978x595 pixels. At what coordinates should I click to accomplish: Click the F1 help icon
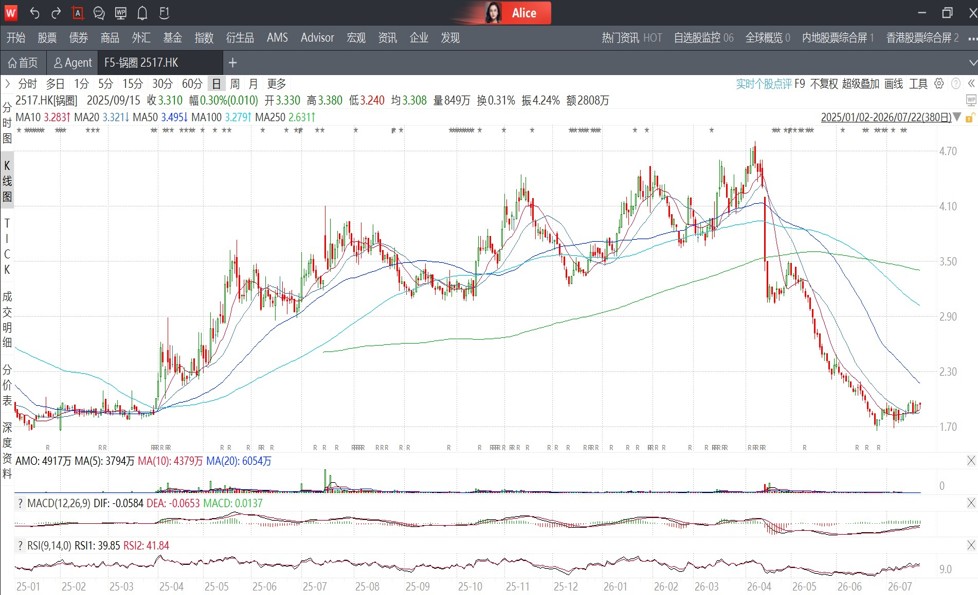(x=164, y=12)
